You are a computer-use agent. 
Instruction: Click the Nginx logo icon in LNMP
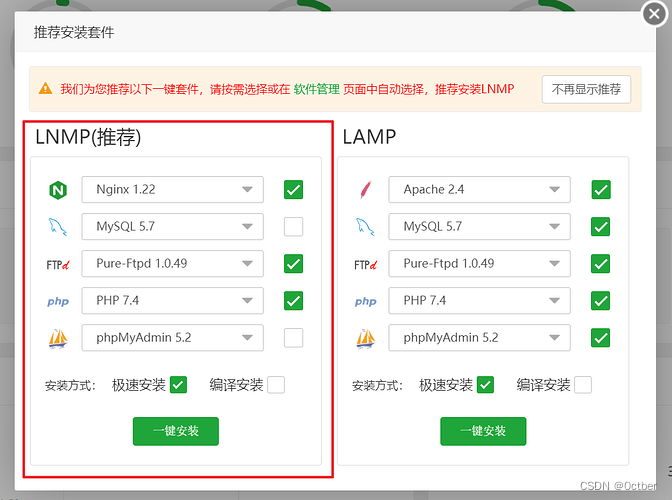coord(58,190)
